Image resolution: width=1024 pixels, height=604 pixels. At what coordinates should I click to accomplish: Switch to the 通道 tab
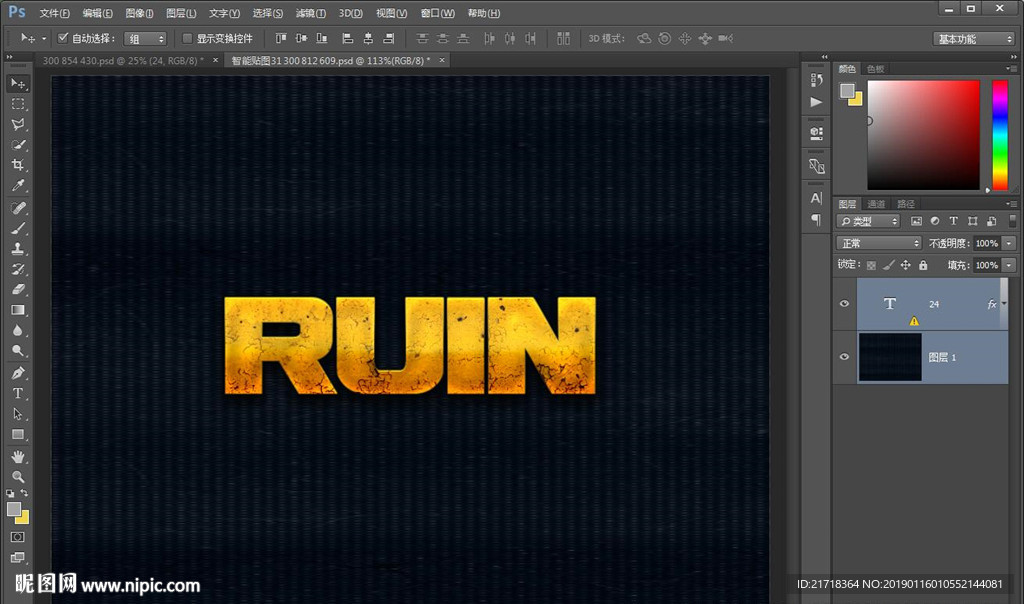876,204
